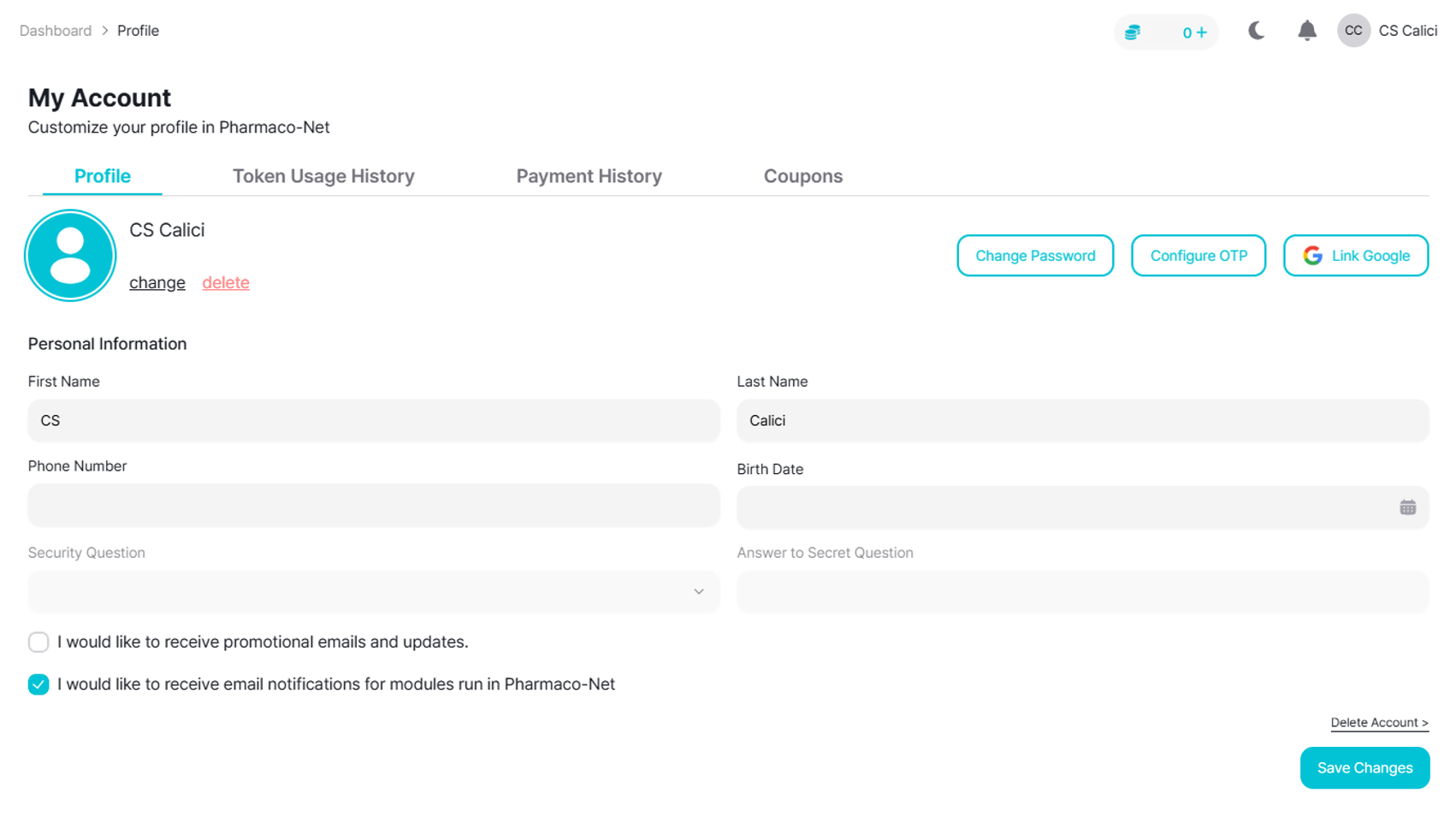Open the Birth Date calendar icon
Image resolution: width=1456 pixels, height=829 pixels.
(x=1407, y=507)
